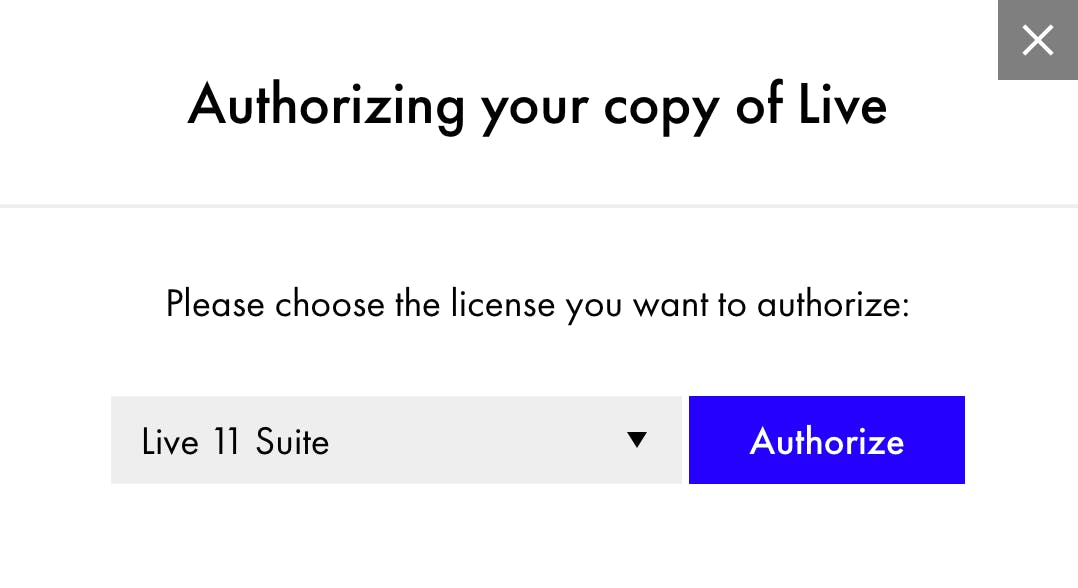
Task: Close the authorization dialog with the X
Action: pos(1038,40)
